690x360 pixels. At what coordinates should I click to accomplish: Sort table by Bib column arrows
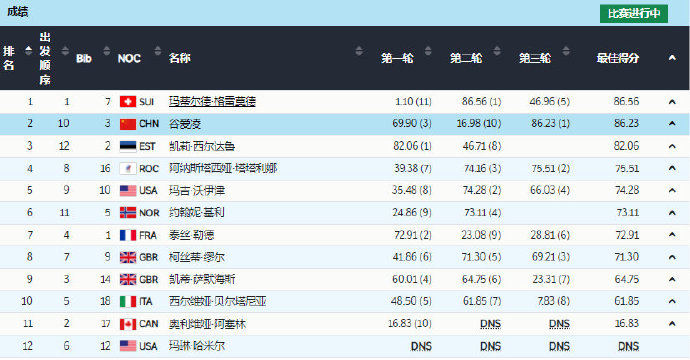tap(106, 51)
